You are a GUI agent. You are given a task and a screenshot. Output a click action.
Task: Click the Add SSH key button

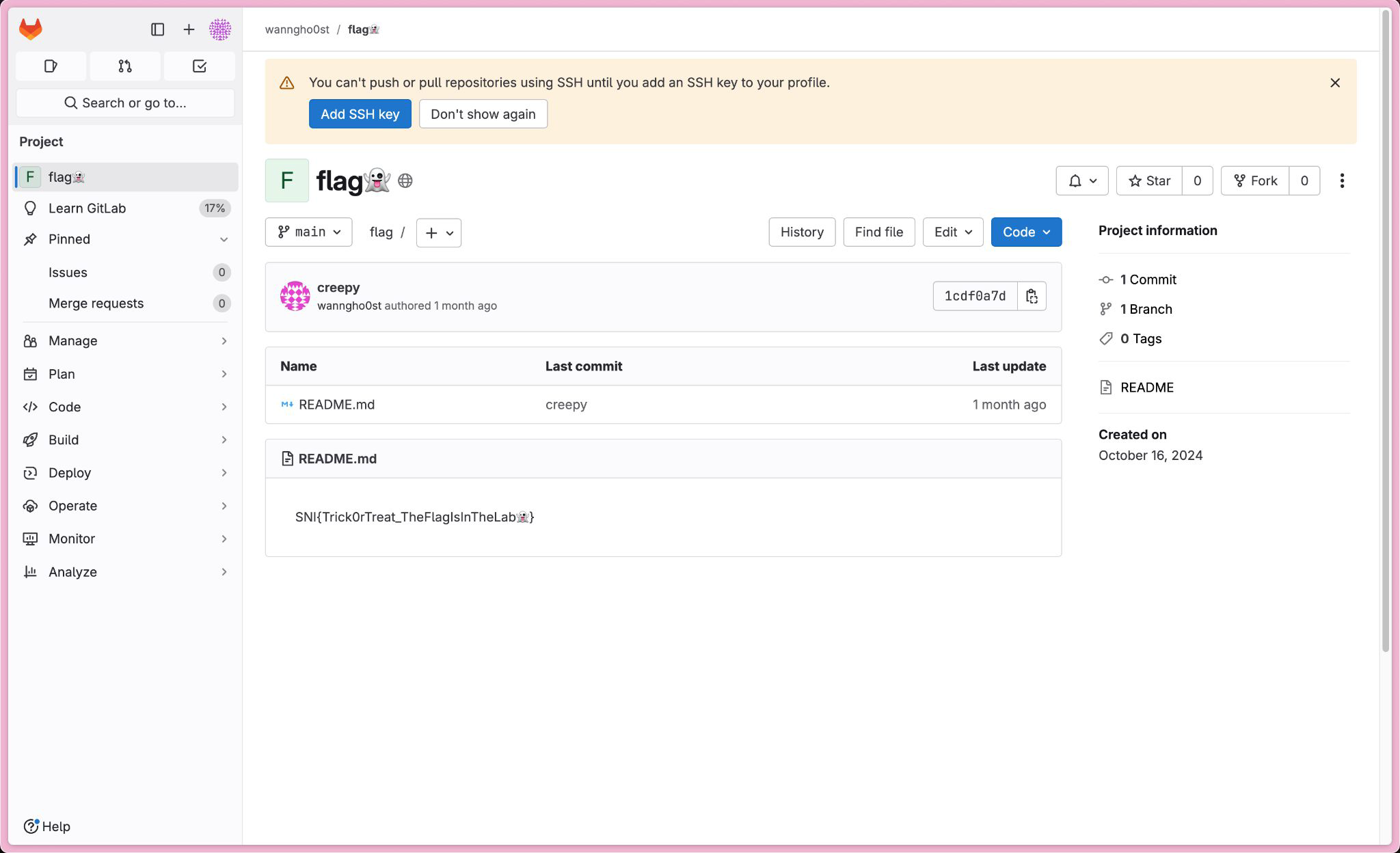pyautogui.click(x=360, y=114)
